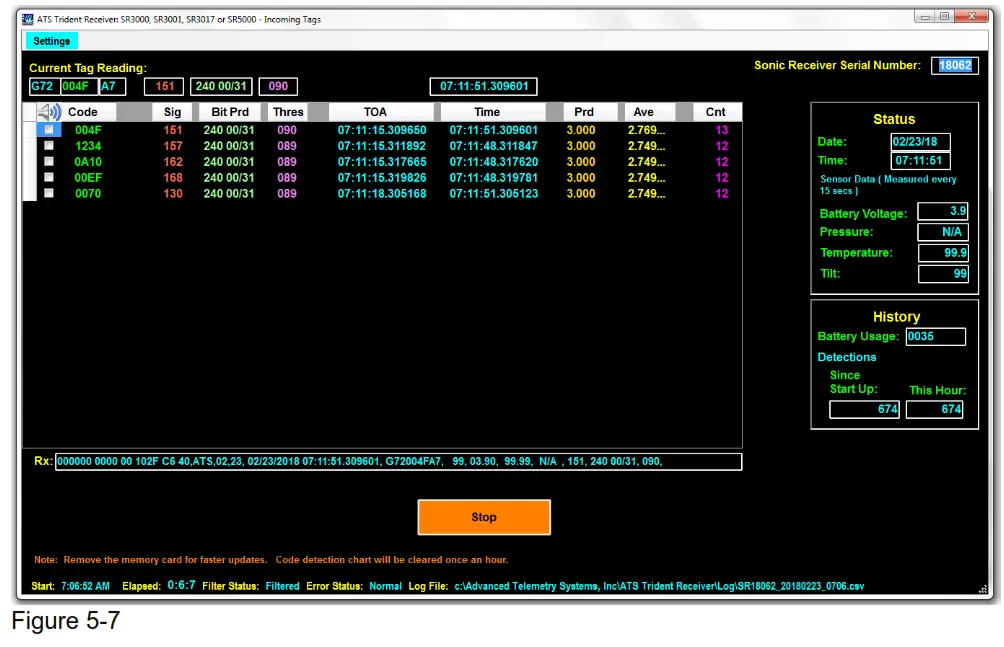Click the Since Start Up detections field
This screenshot has height=647, width=1004.
[864, 409]
